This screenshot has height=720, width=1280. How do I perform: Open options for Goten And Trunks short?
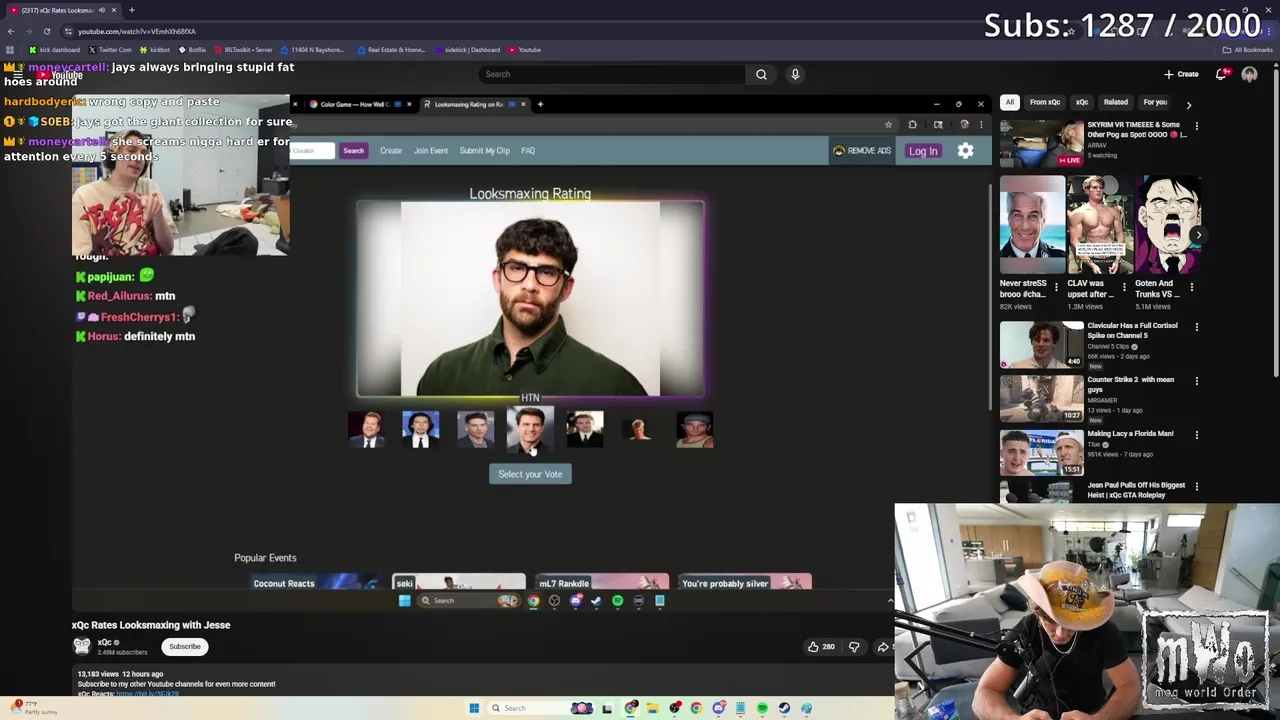1191,287
